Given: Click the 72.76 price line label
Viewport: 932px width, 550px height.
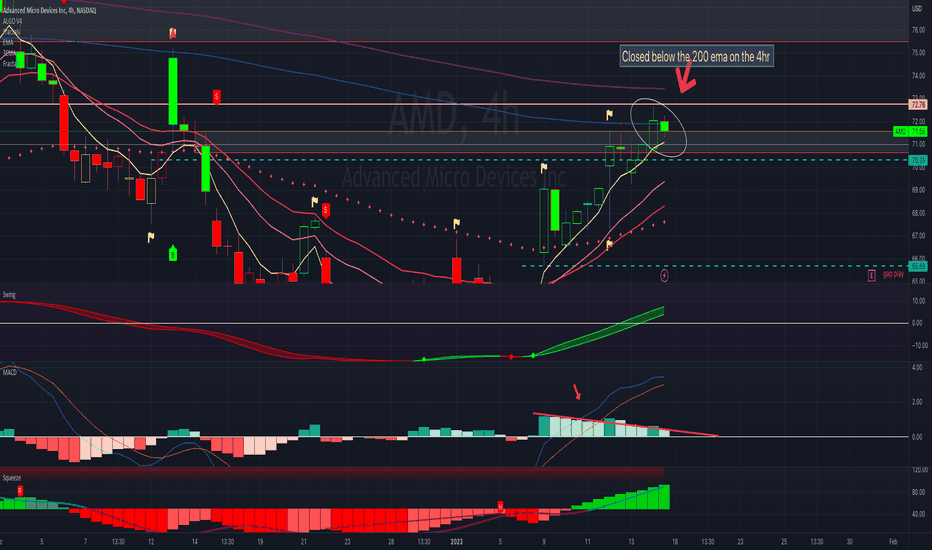Looking at the screenshot, I should (x=918, y=105).
